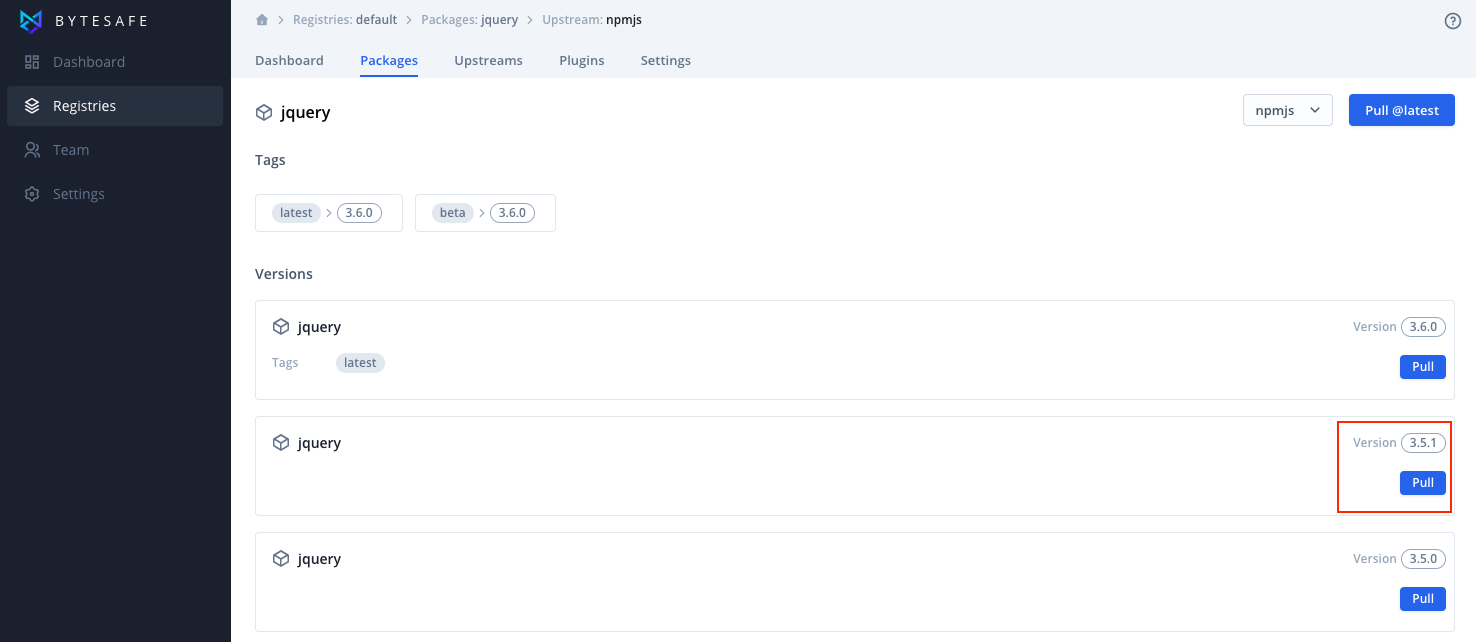The image size is (1476, 642).
Task: Click the Pull @latest button
Action: (x=1402, y=110)
